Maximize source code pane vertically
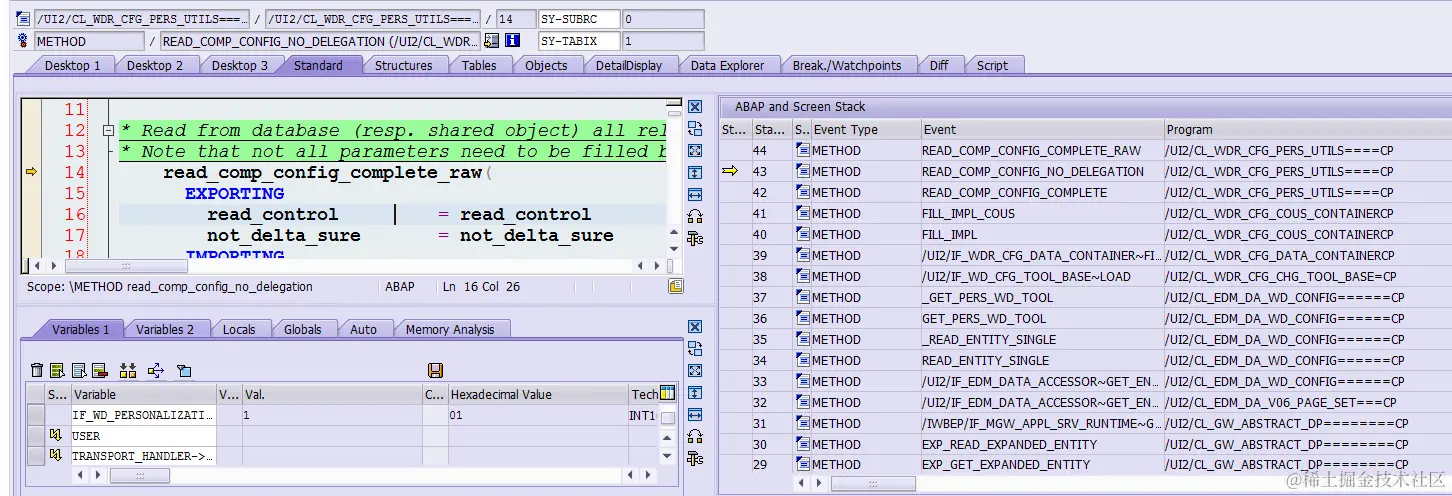This screenshot has height=496, width=1452. (x=695, y=173)
